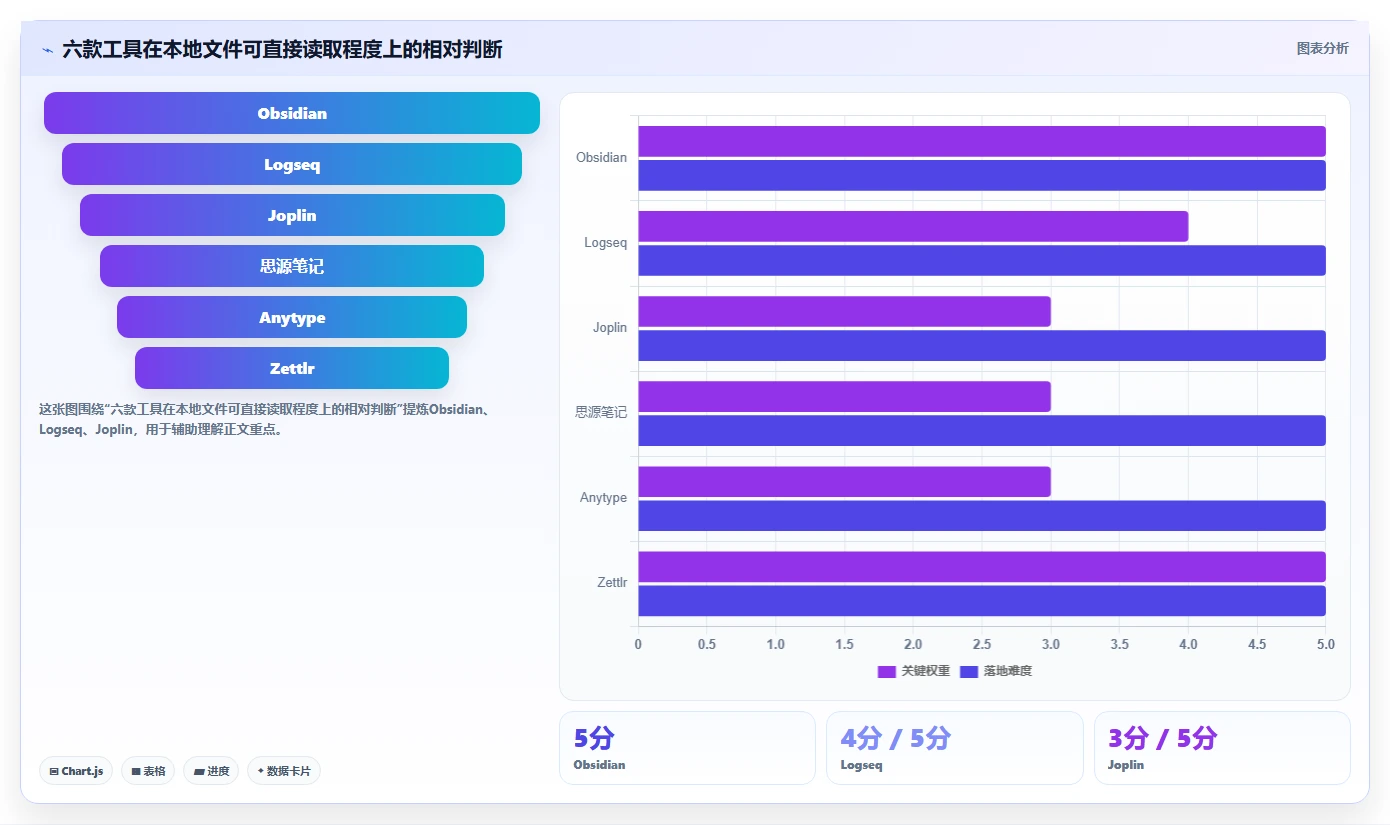Click the Logseq y-axis label
This screenshot has width=1390, height=825.
coord(606,243)
